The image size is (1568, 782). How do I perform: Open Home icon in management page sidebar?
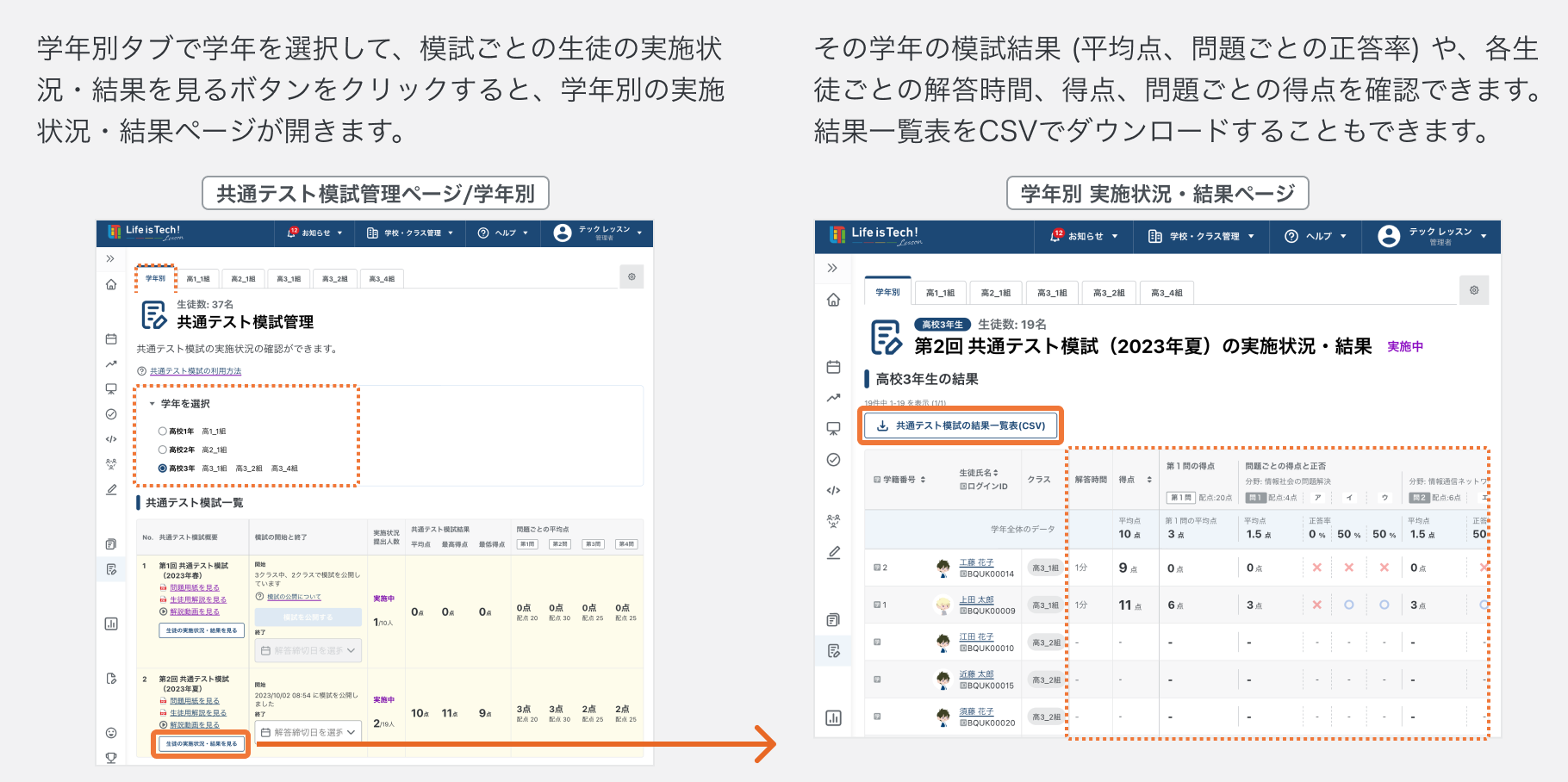[111, 284]
